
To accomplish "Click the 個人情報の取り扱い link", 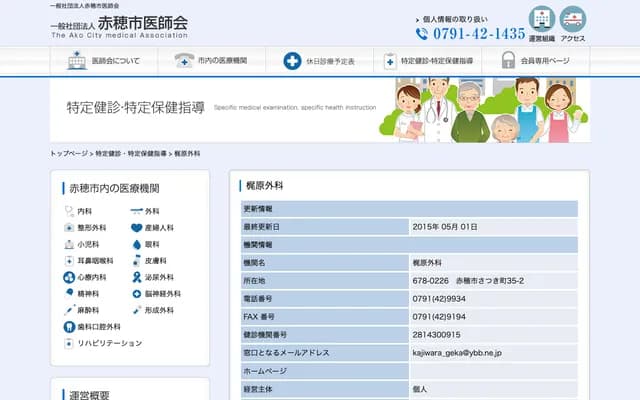I will pyautogui.click(x=455, y=19).
